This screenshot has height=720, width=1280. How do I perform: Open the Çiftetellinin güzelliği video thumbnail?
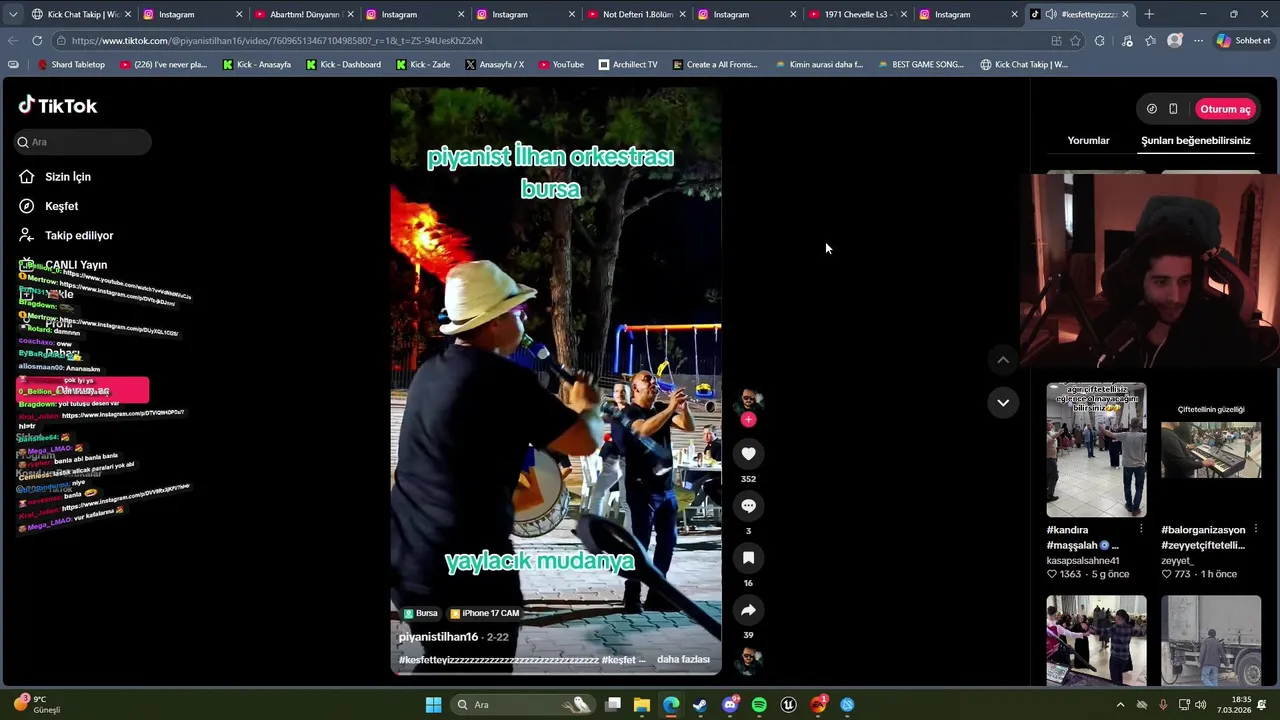point(1211,449)
